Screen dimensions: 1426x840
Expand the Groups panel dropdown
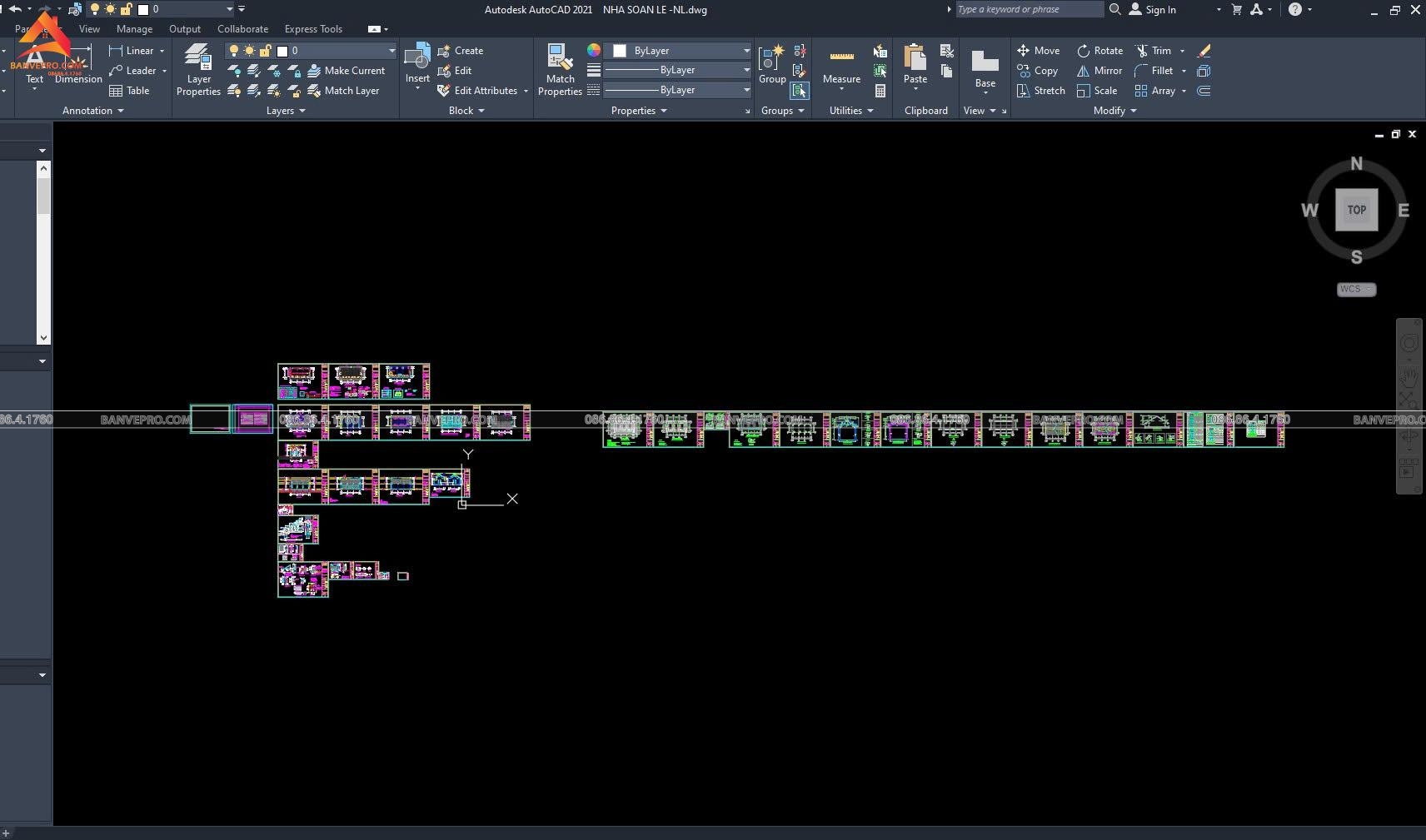click(x=783, y=111)
